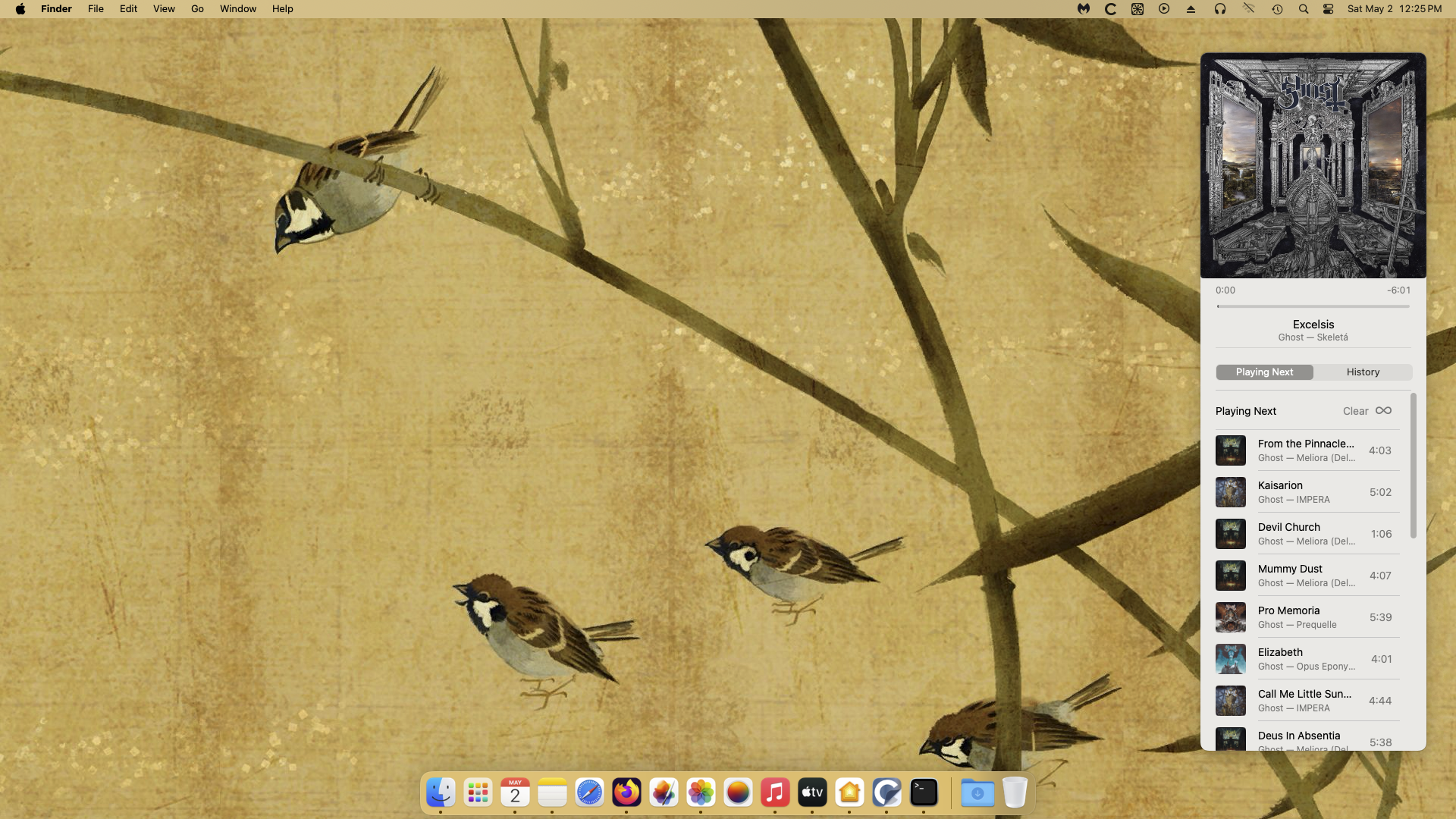The width and height of the screenshot is (1456, 819).
Task: Open the Downloads folder in Dock
Action: point(977,793)
